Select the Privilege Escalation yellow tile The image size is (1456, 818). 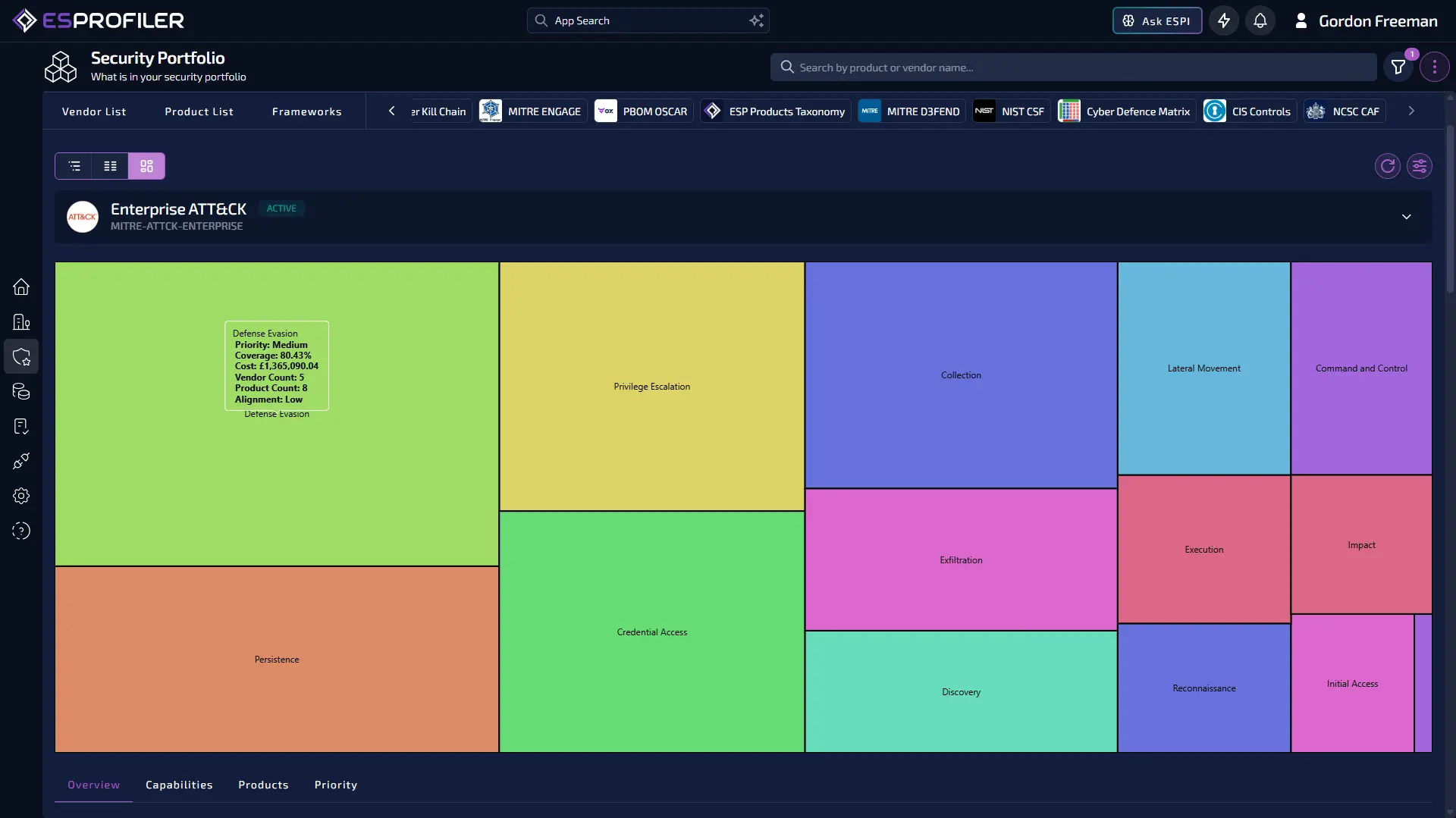(x=652, y=387)
